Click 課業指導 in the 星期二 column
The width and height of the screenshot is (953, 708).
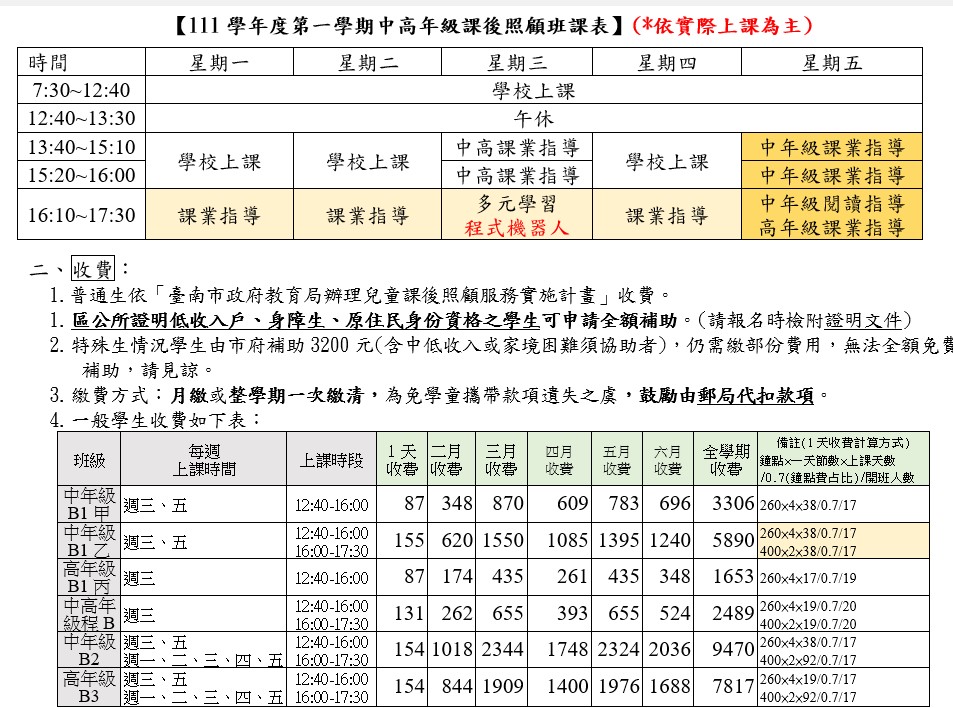368,215
